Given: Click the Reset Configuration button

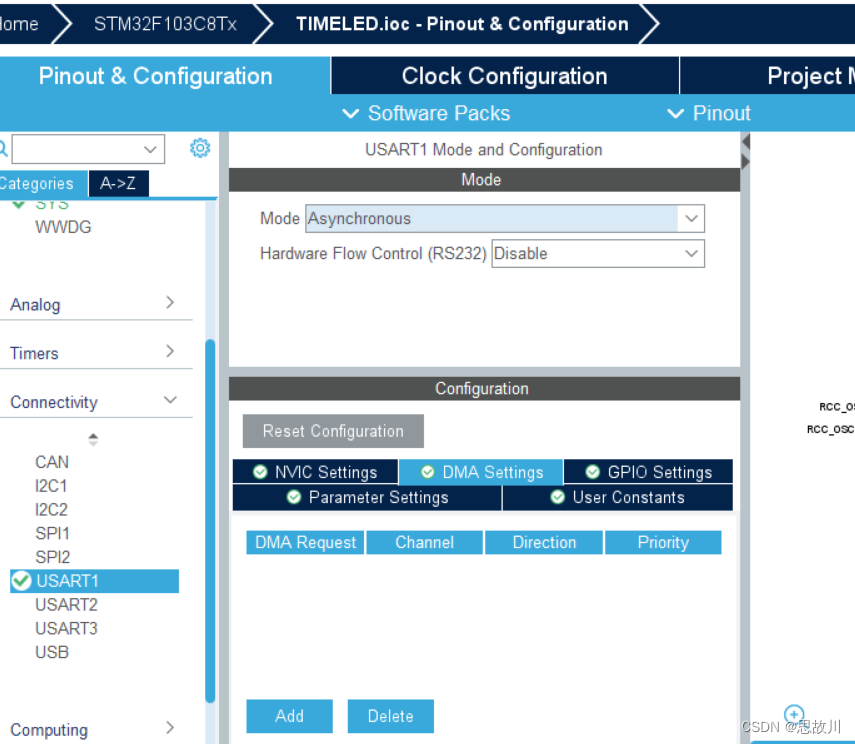Looking at the screenshot, I should (x=333, y=431).
